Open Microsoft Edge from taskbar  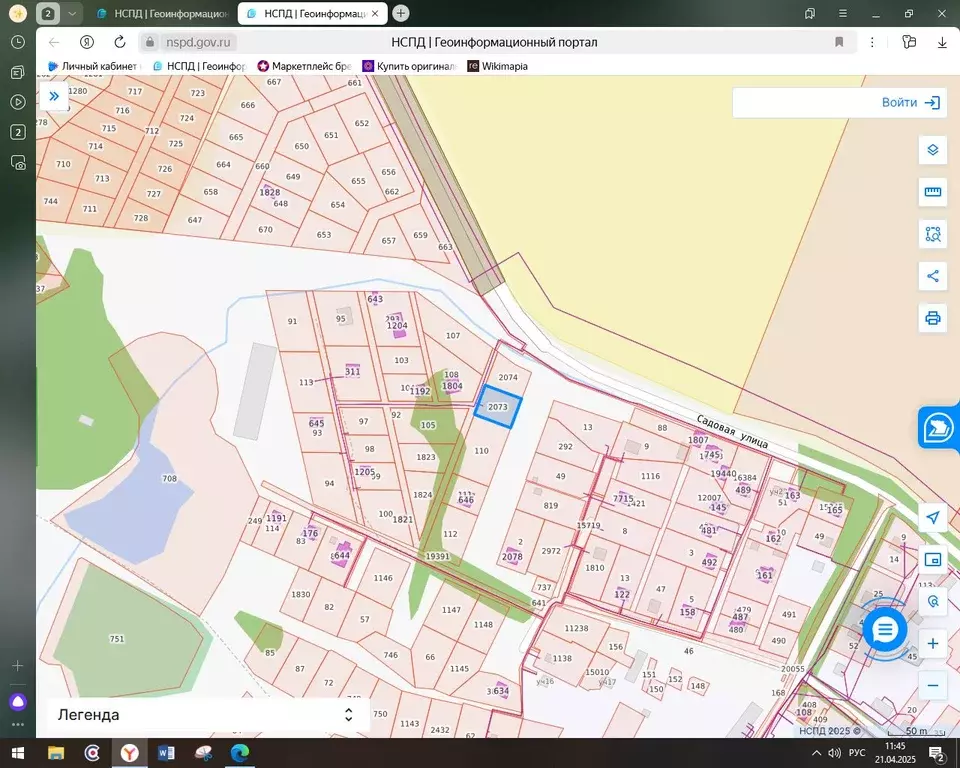[239, 753]
